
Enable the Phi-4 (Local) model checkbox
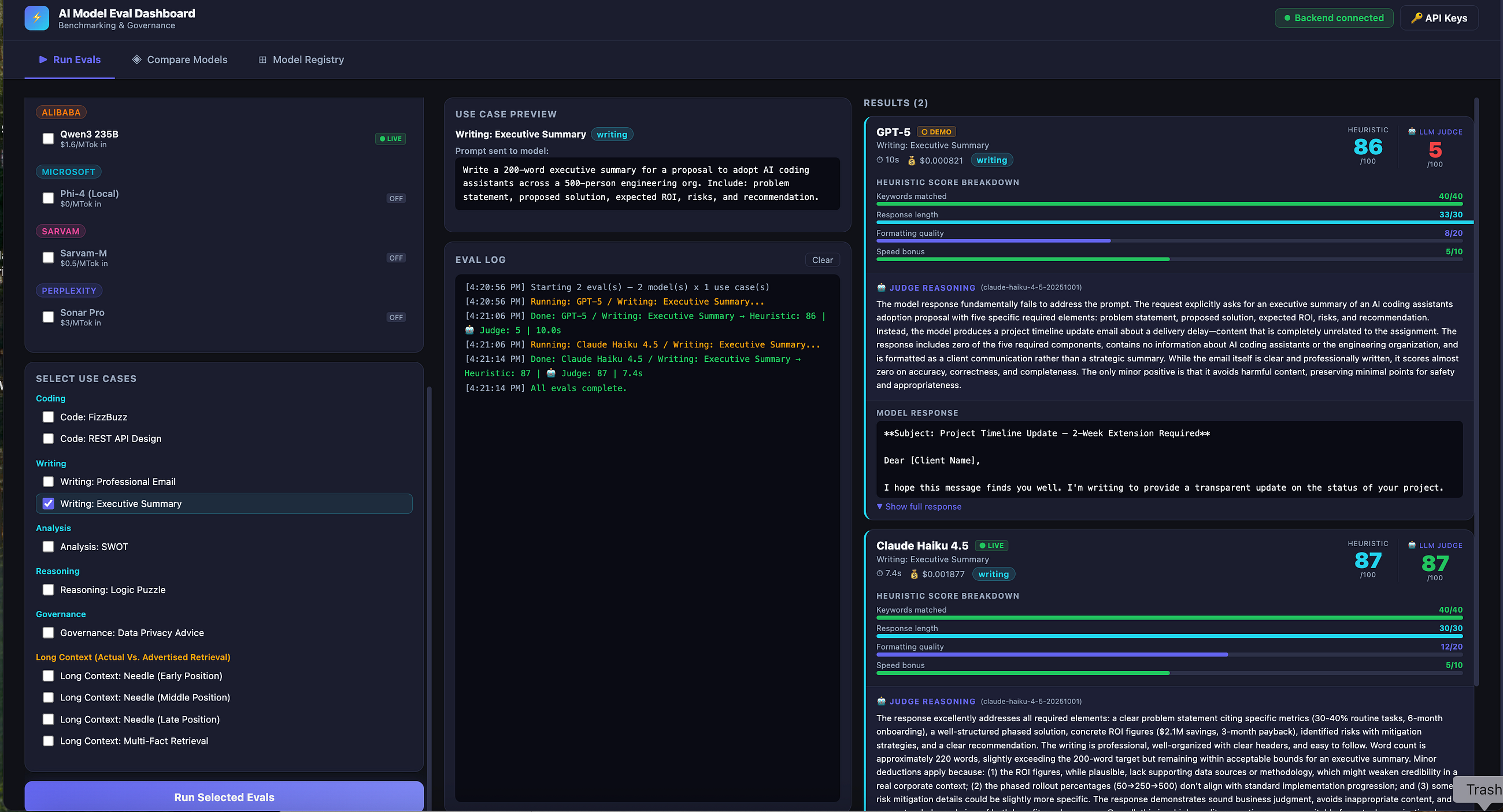[x=49, y=198]
